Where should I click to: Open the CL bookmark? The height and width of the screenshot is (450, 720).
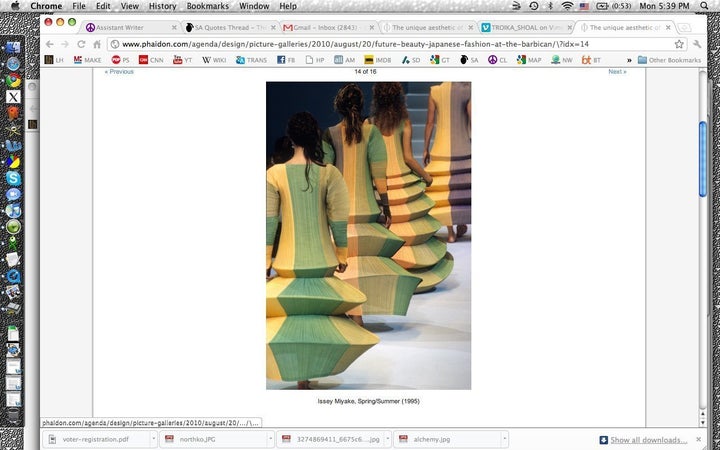[498, 60]
